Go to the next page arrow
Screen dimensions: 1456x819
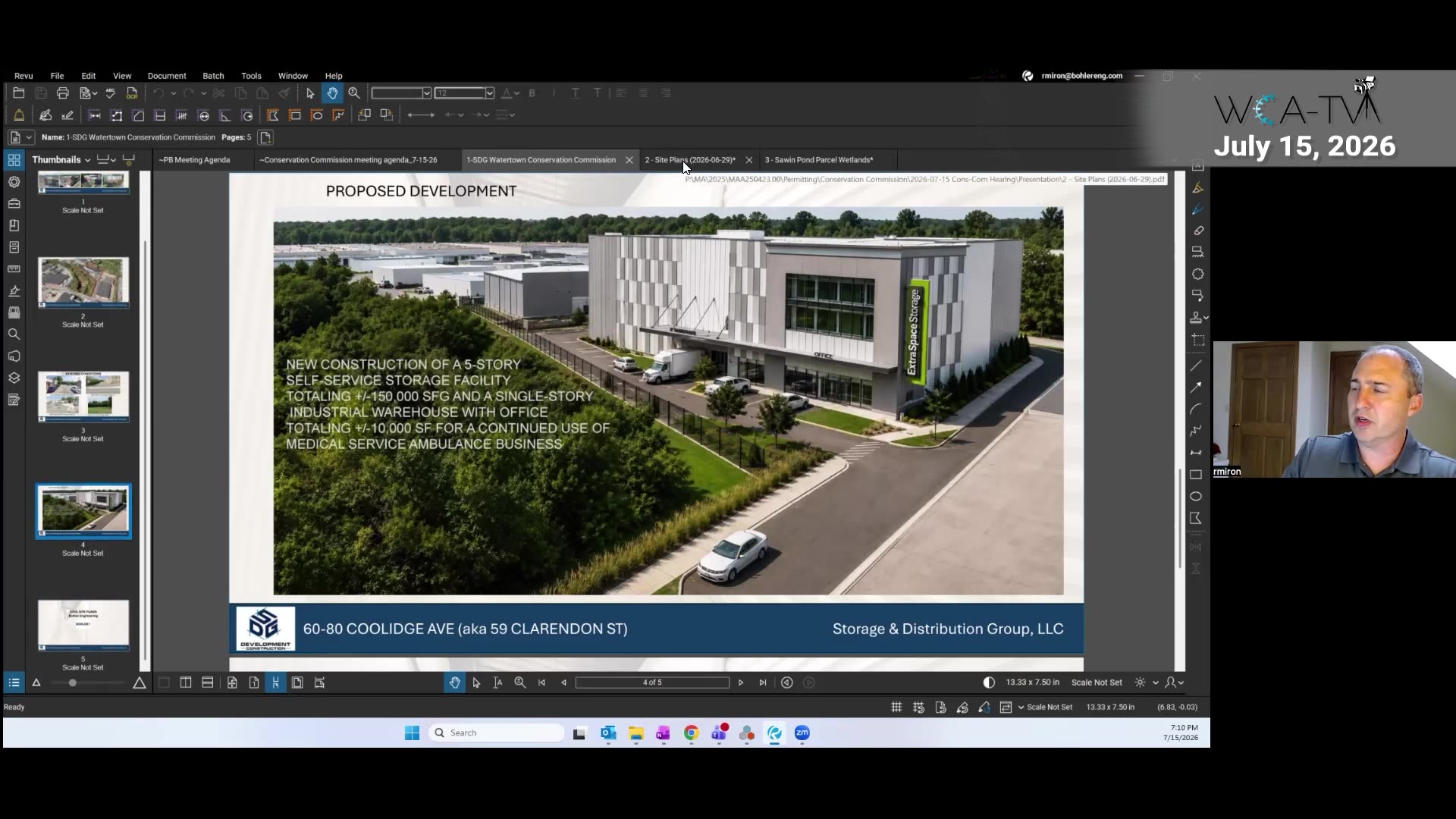pyautogui.click(x=741, y=682)
